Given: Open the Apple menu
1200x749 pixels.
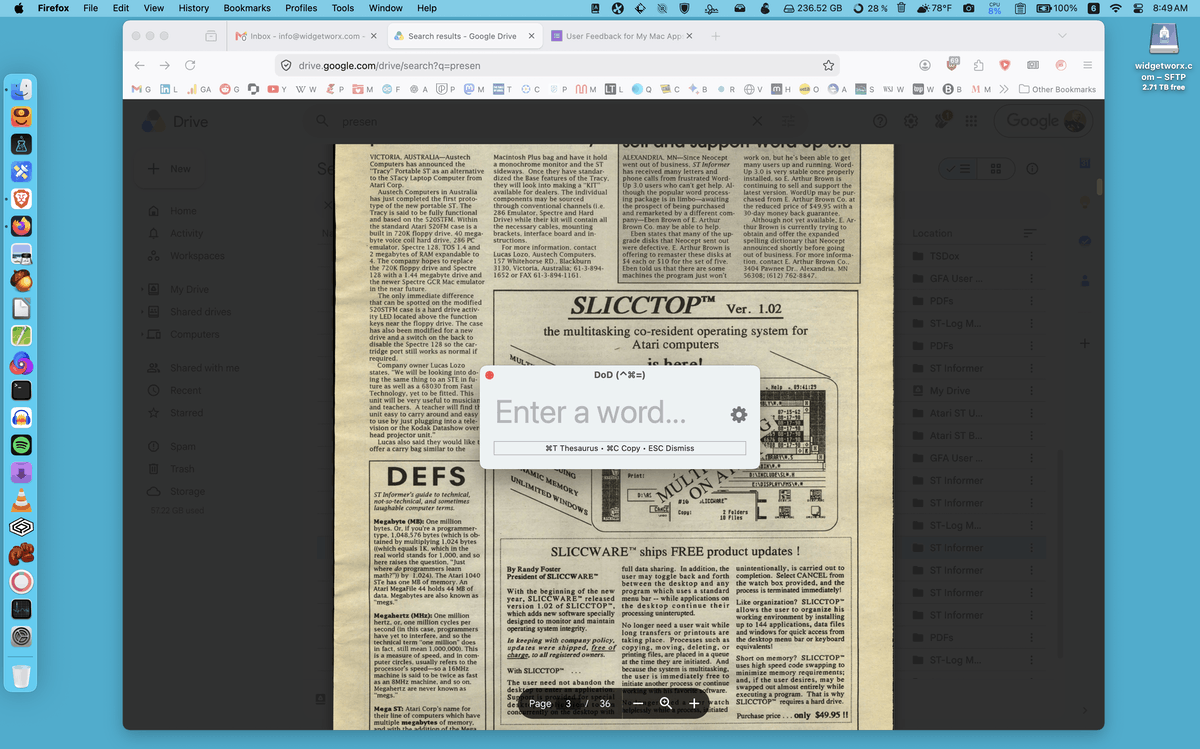Looking at the screenshot, I should [x=18, y=8].
